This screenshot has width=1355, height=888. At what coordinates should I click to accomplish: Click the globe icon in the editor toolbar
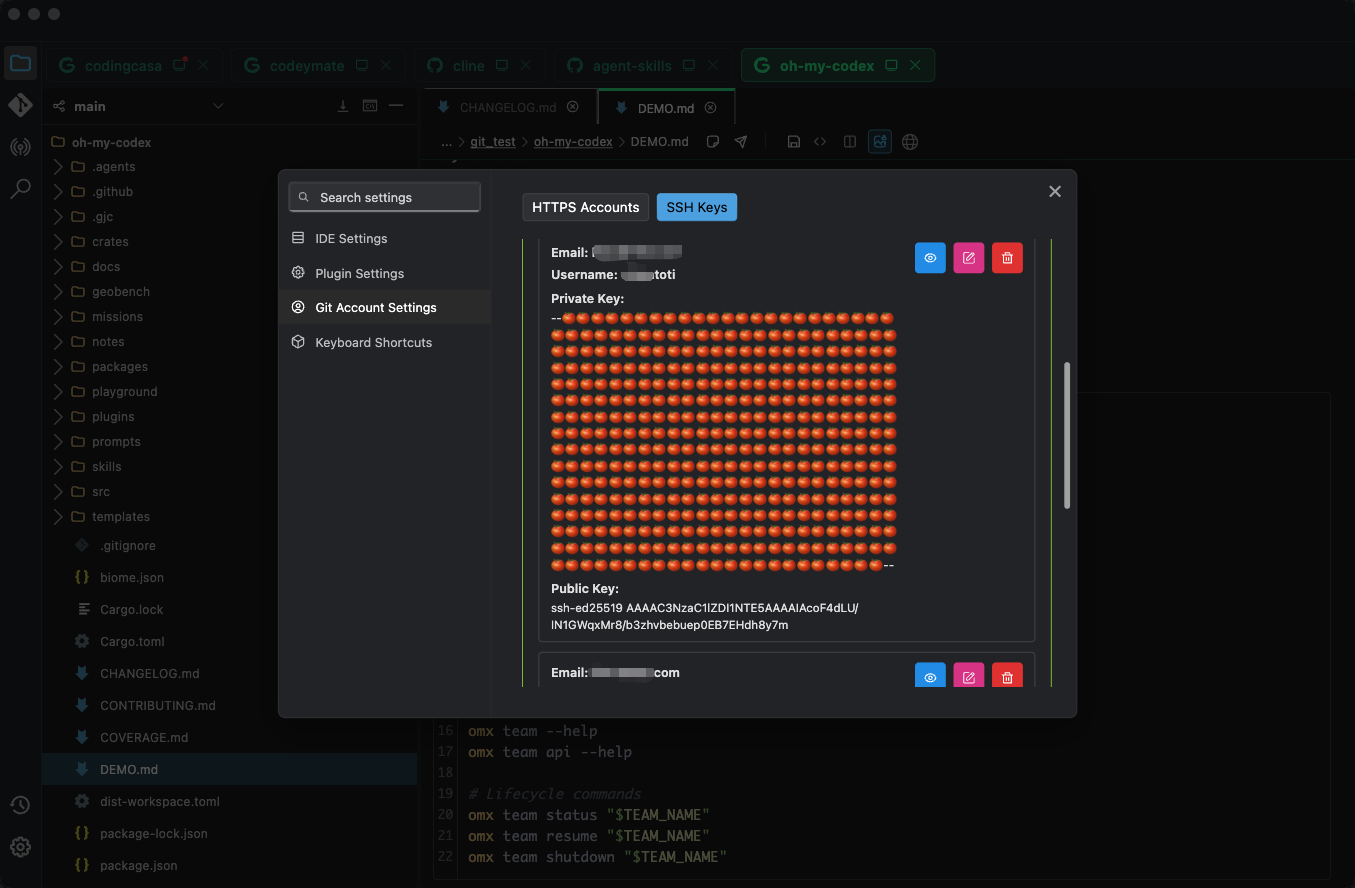910,142
